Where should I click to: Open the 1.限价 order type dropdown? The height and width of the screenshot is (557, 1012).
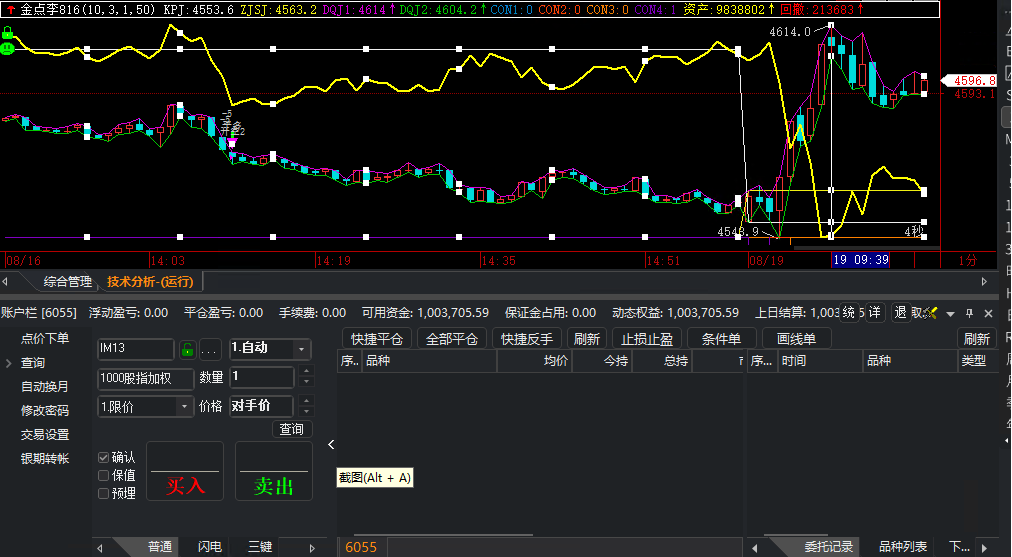184,407
